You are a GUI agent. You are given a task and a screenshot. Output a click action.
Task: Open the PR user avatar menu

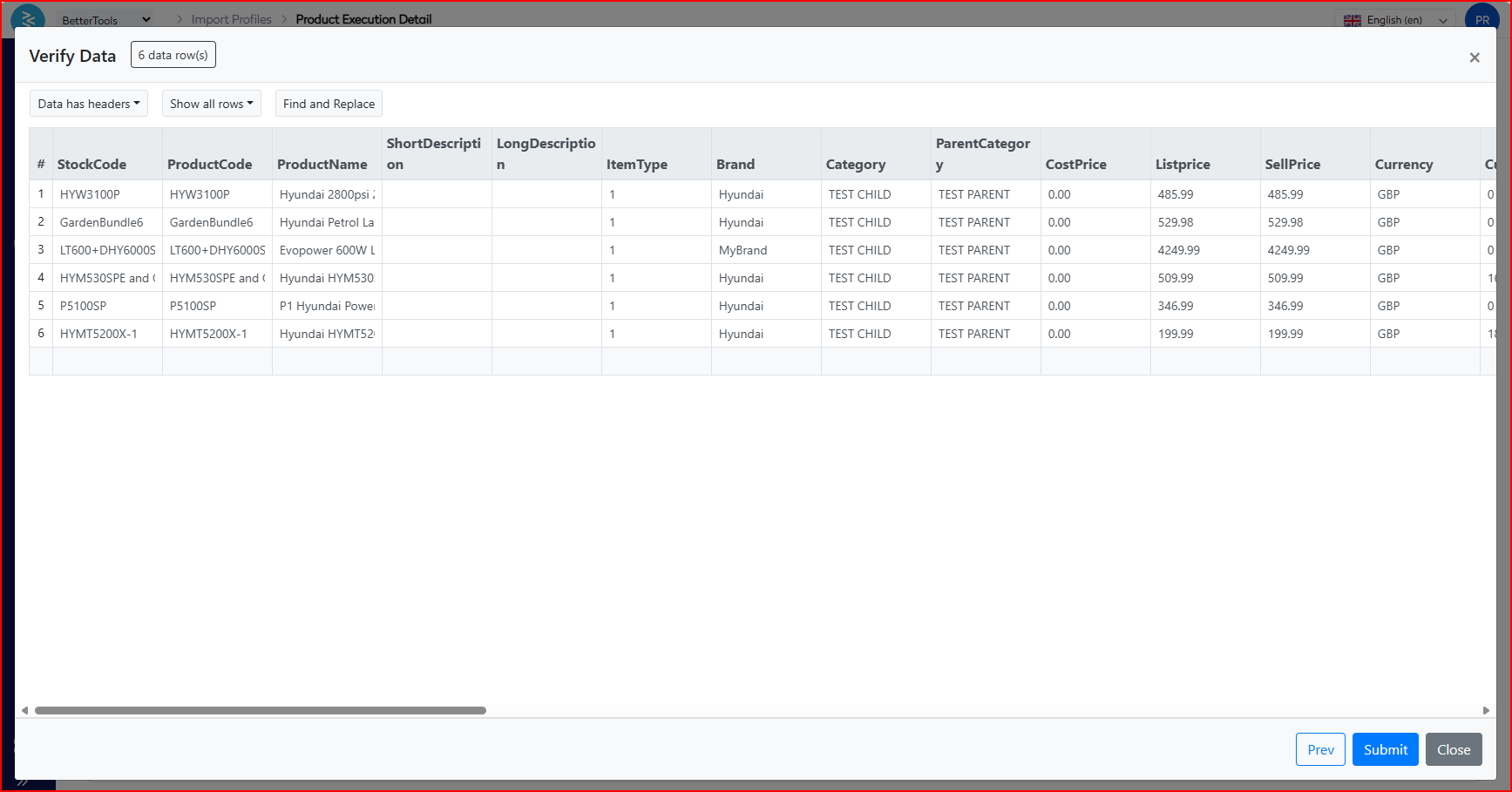pyautogui.click(x=1481, y=19)
